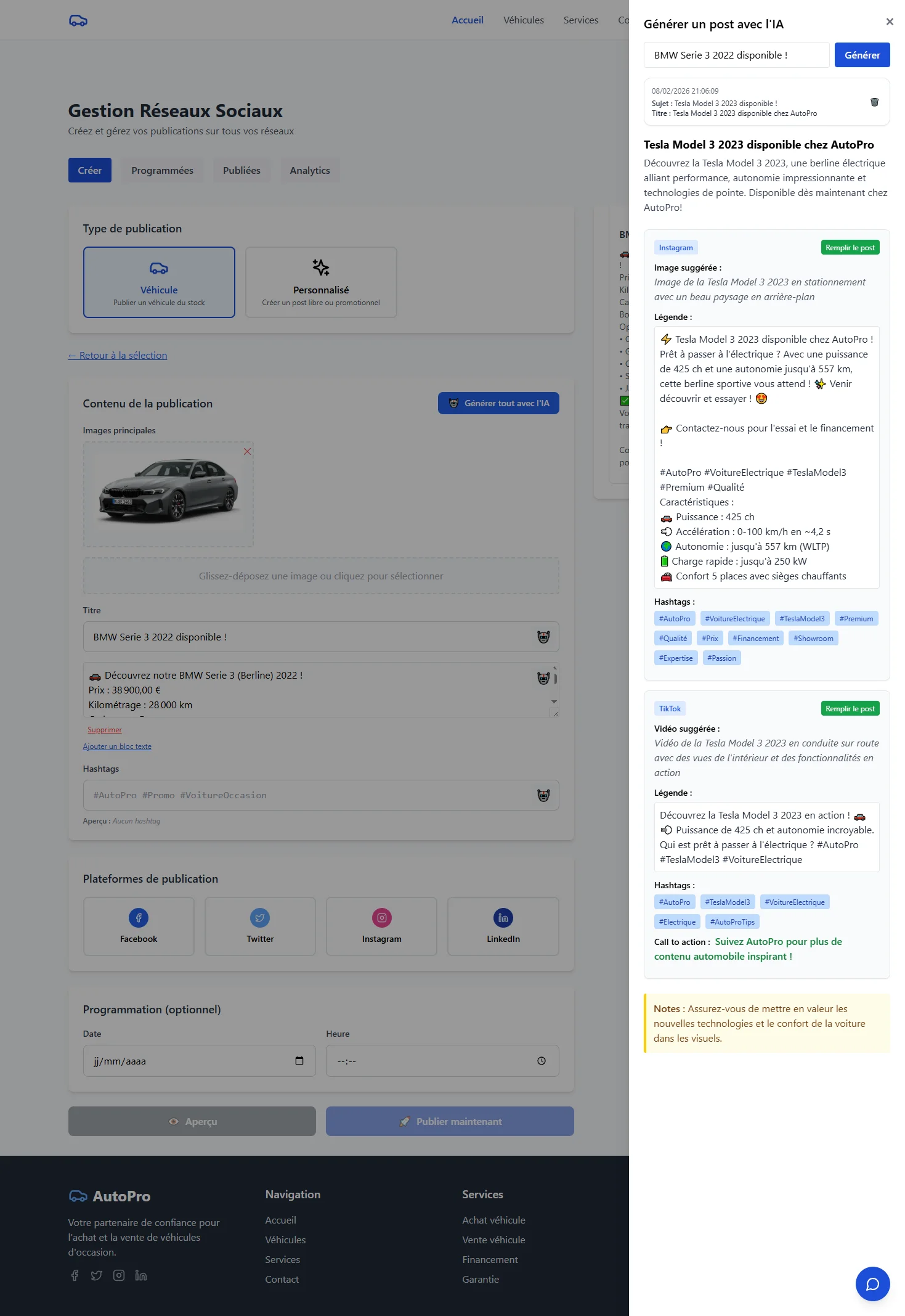The width and height of the screenshot is (905, 1316).
Task: Click Générer tout avec l'IA button
Action: pyautogui.click(x=498, y=403)
